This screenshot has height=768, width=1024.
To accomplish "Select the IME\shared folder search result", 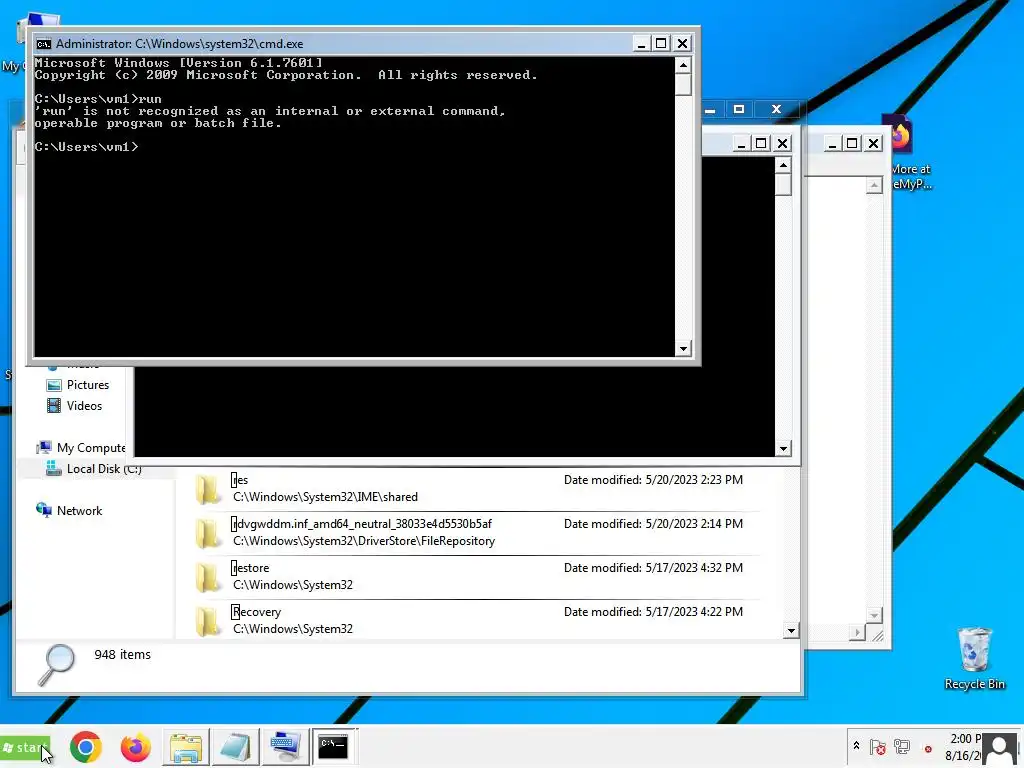I will (477, 488).
